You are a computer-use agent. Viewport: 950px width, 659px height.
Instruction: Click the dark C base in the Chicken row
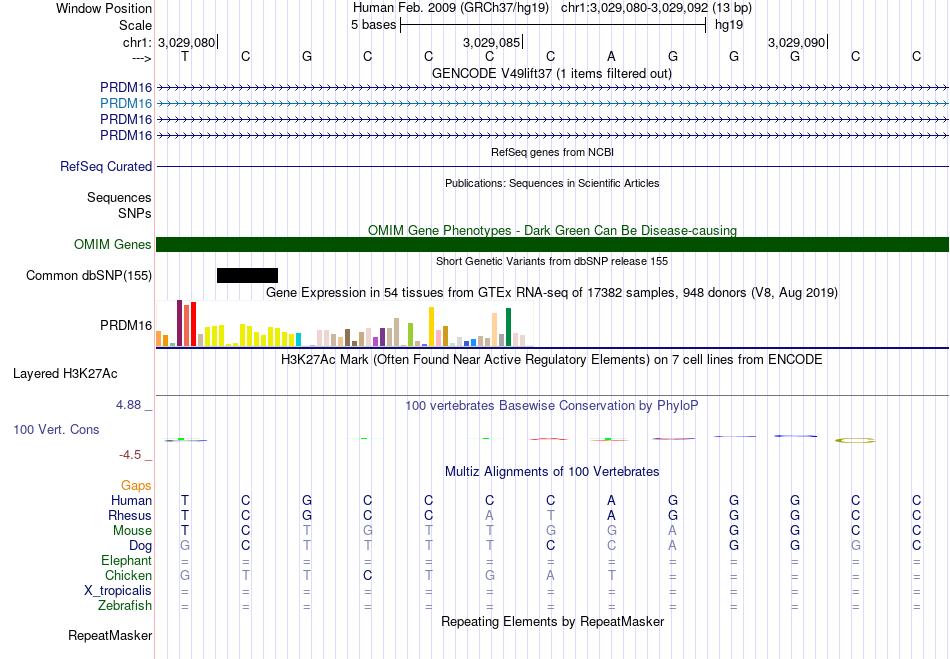click(x=367, y=575)
